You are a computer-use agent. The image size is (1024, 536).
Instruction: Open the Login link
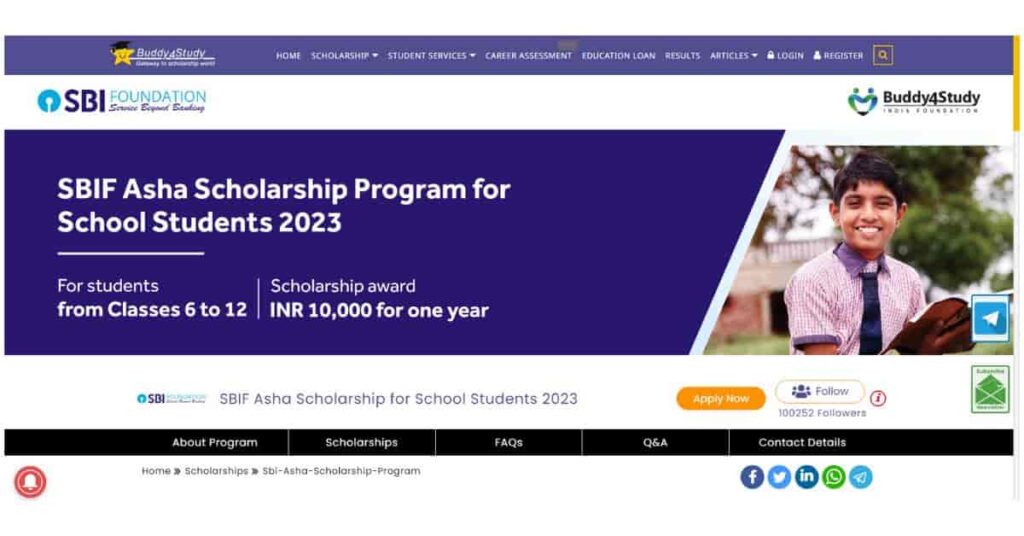[x=785, y=55]
